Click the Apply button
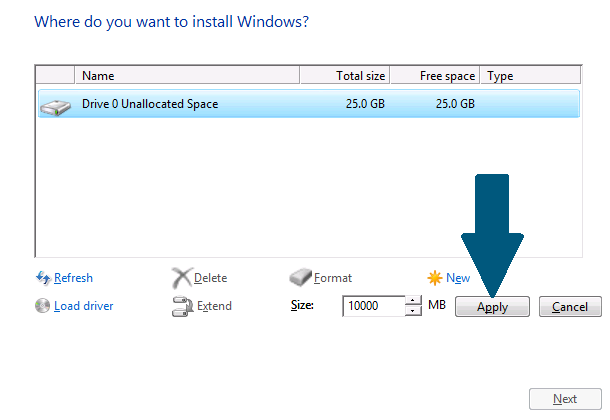610x420 pixels. point(492,307)
